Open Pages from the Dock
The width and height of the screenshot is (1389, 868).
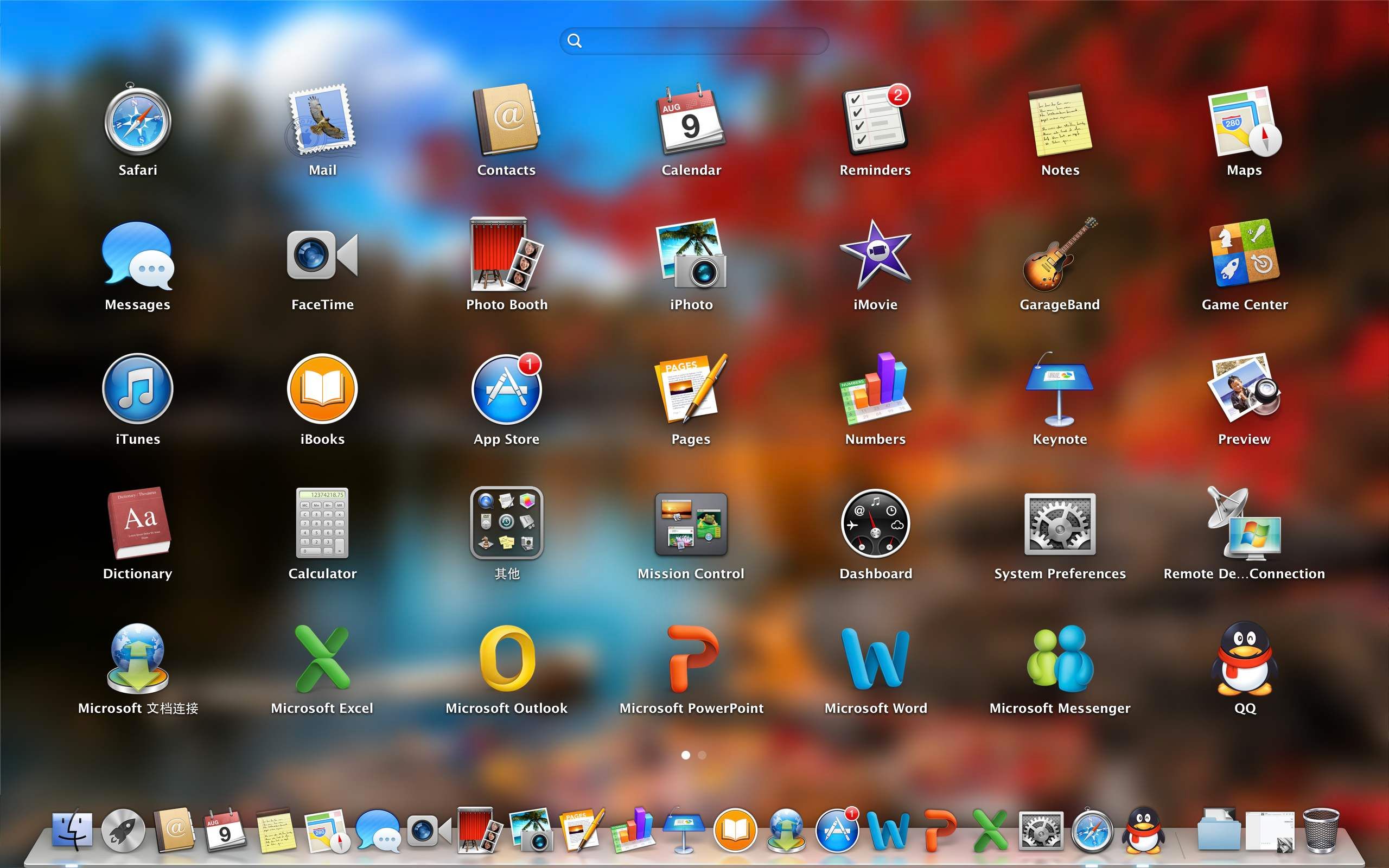pos(582,830)
